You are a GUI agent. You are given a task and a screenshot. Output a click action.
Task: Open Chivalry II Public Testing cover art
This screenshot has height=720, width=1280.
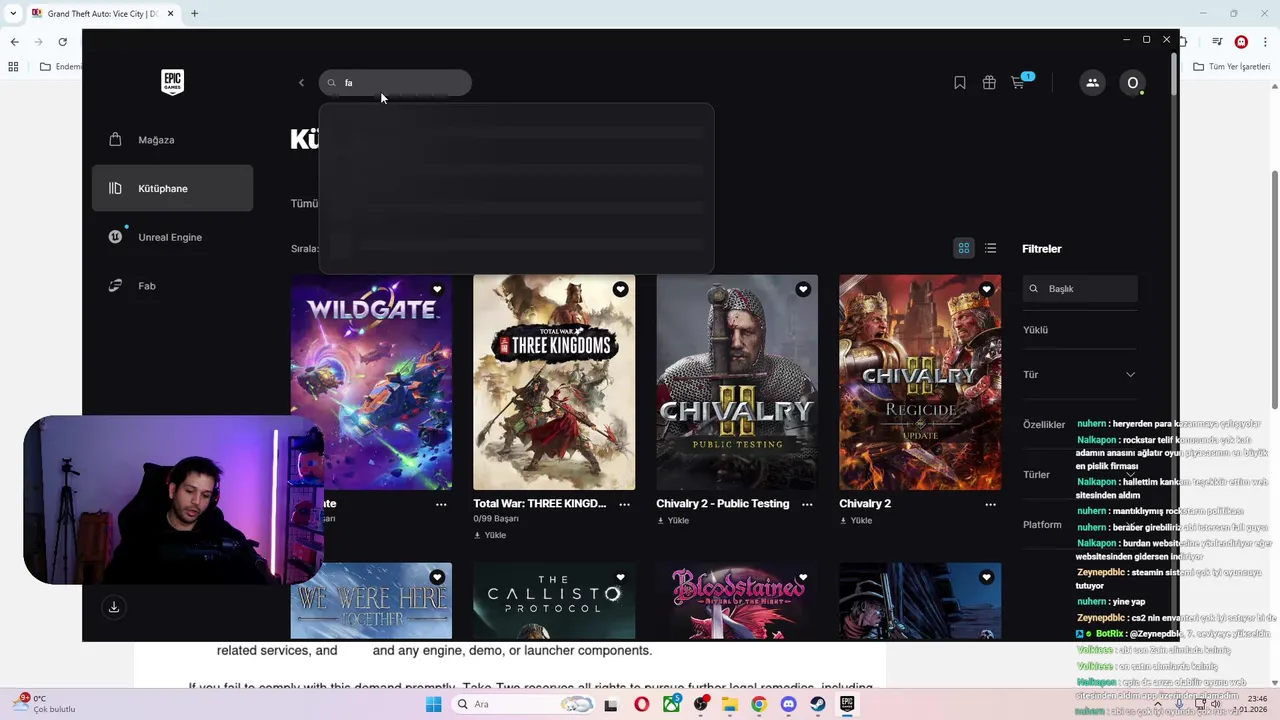pos(737,382)
